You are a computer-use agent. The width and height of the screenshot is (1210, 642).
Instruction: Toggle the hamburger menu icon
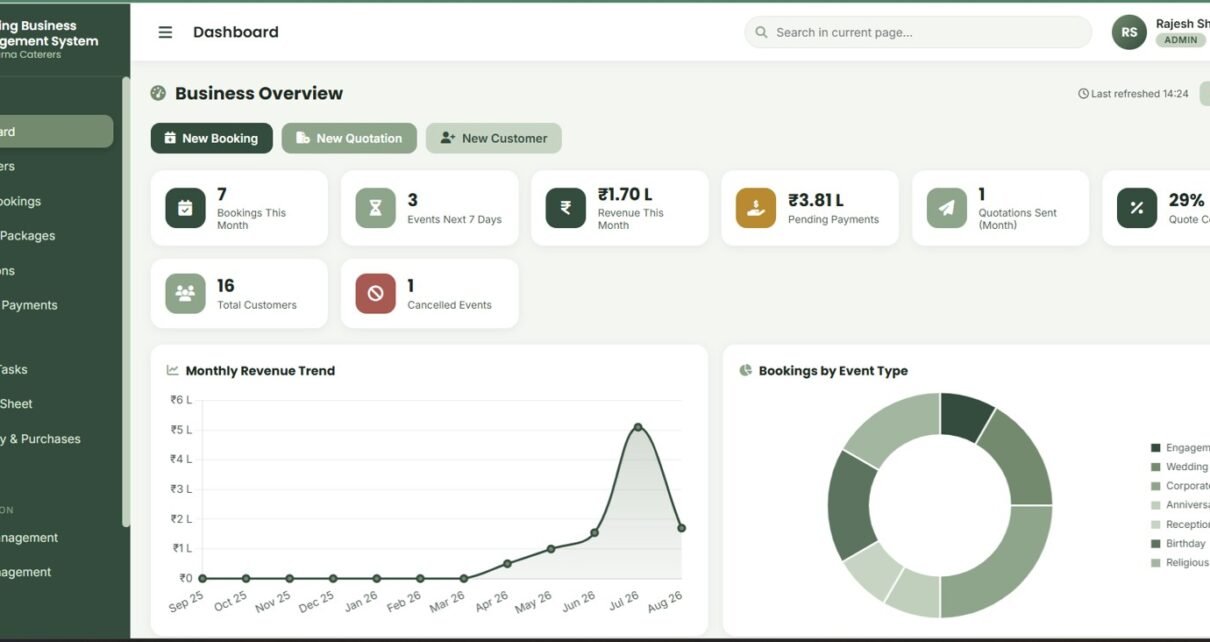[165, 32]
